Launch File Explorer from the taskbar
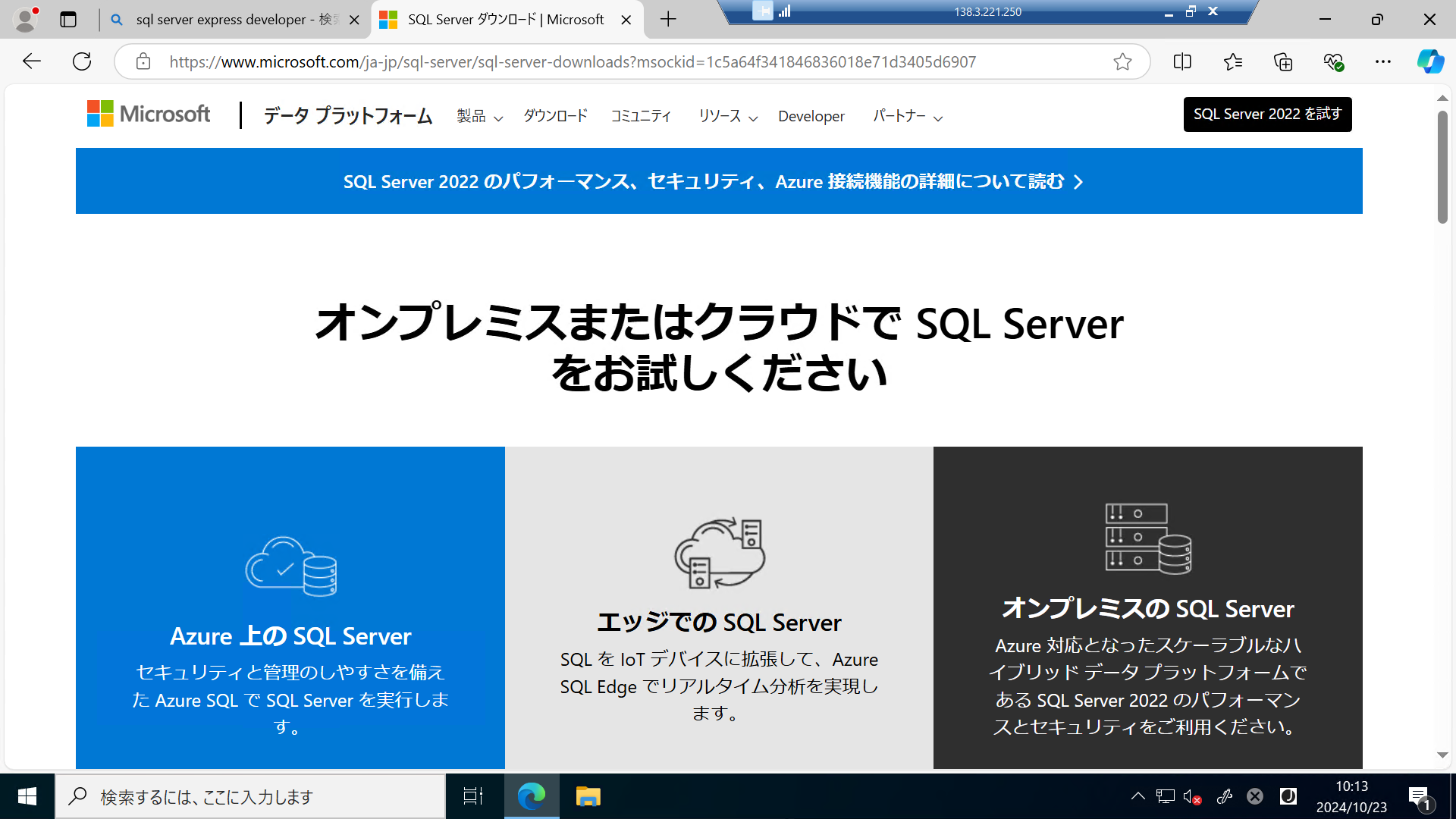Screen dimensions: 1456x819 coord(588,796)
